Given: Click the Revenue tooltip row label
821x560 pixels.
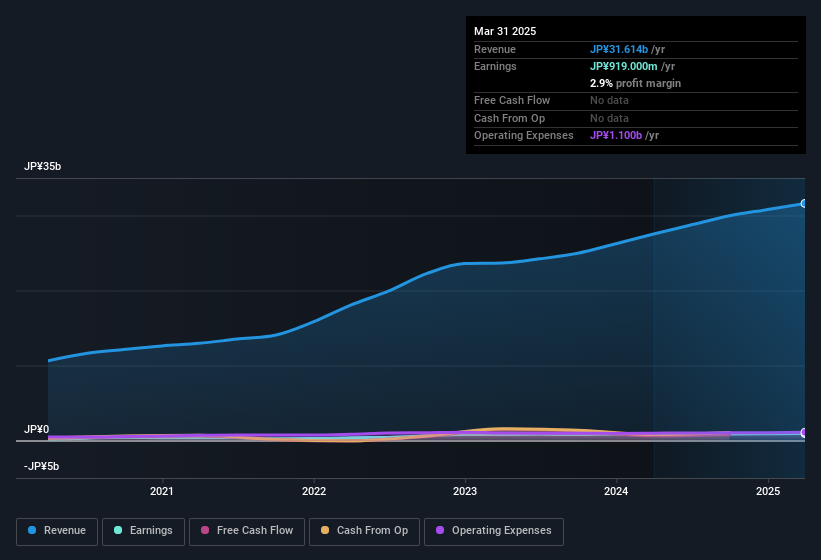Looking at the screenshot, I should (495, 49).
